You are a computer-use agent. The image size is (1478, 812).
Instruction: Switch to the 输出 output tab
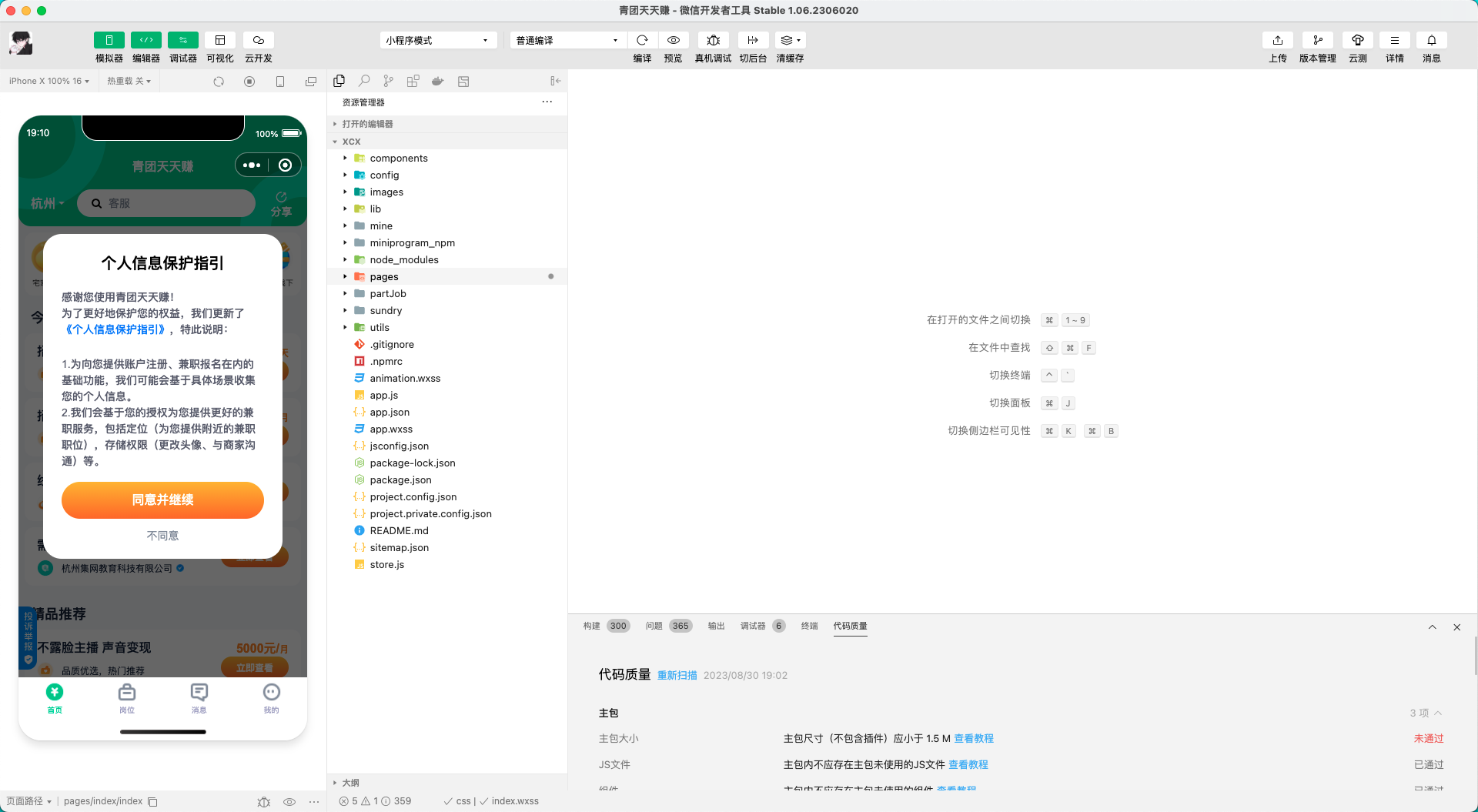(x=717, y=626)
